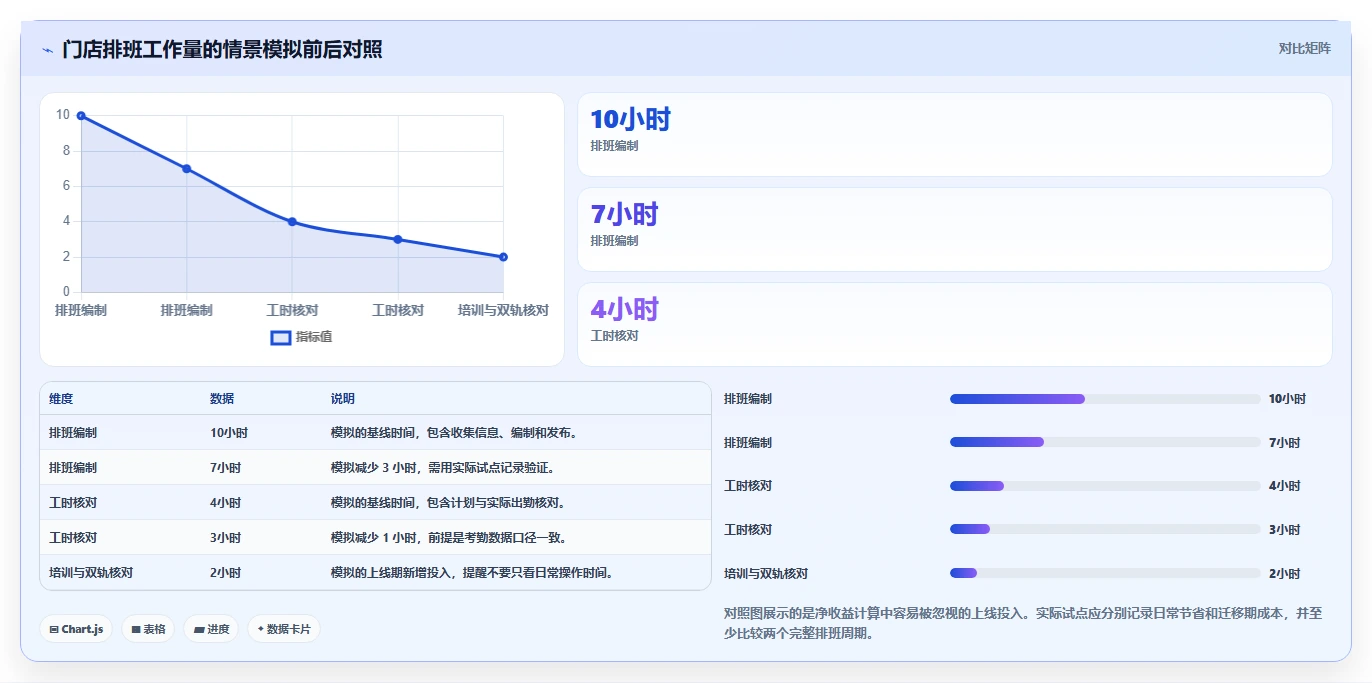Click the note 模拟减少 1 小时，前提是考勤数据口径一致
Screen dimensions: 1372x683
coord(450,538)
